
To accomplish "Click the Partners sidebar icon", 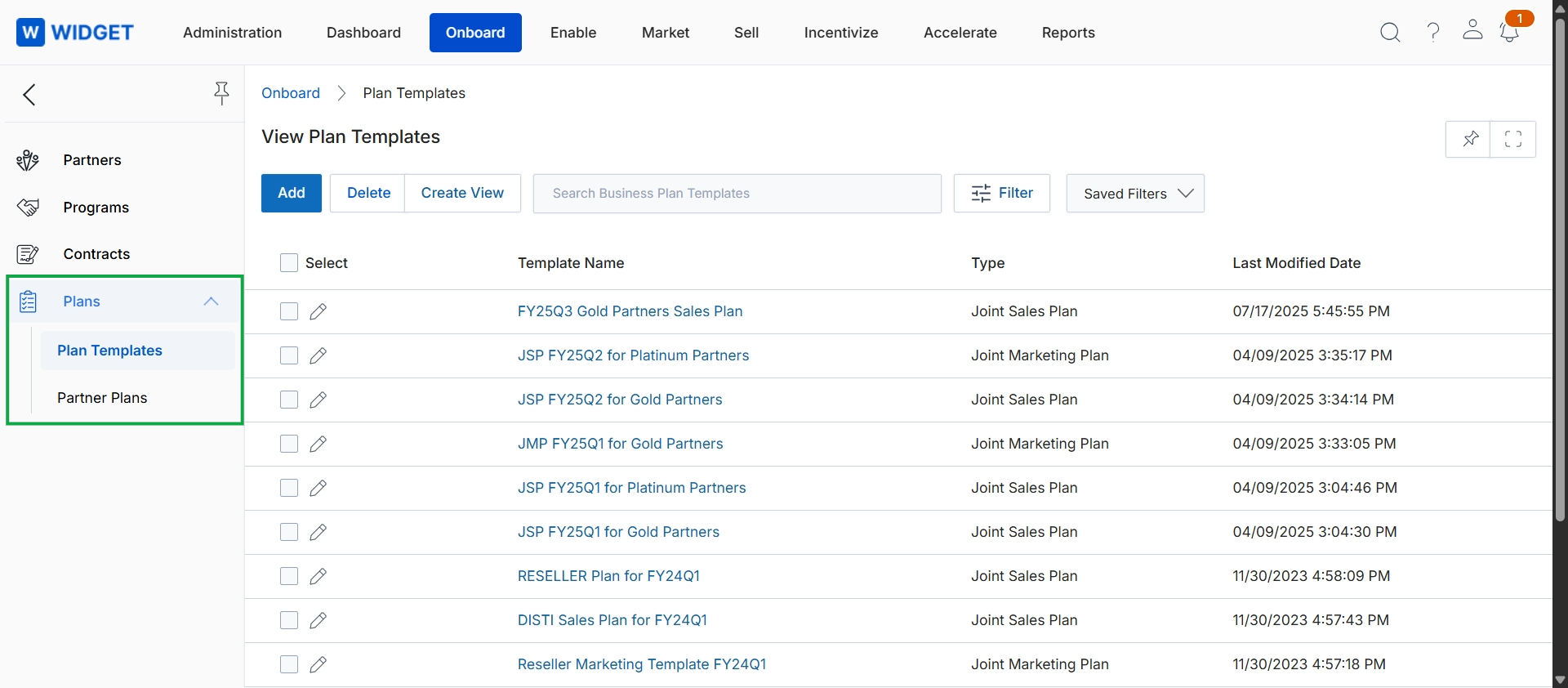I will tap(28, 160).
